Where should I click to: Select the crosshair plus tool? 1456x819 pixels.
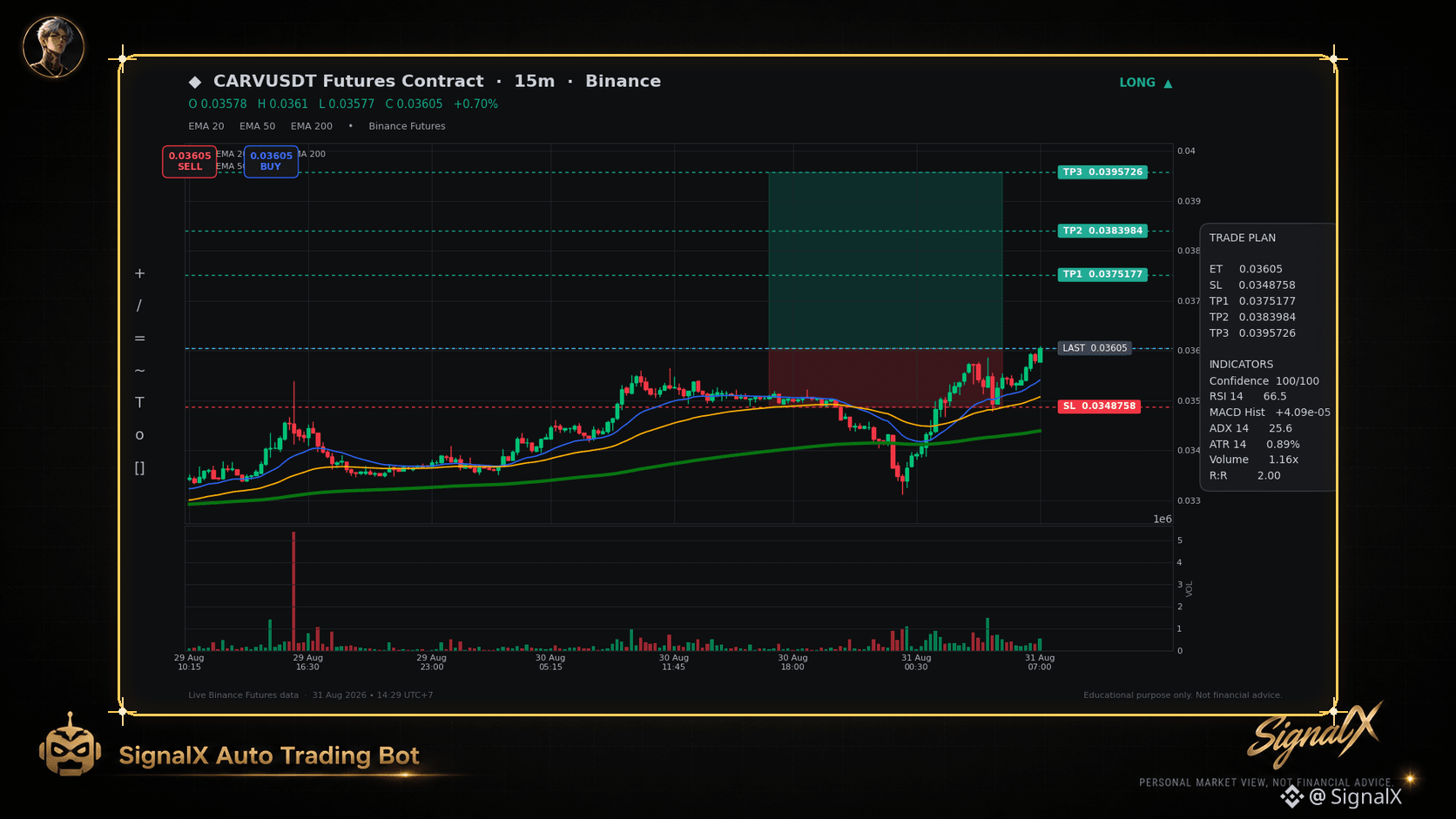139,273
